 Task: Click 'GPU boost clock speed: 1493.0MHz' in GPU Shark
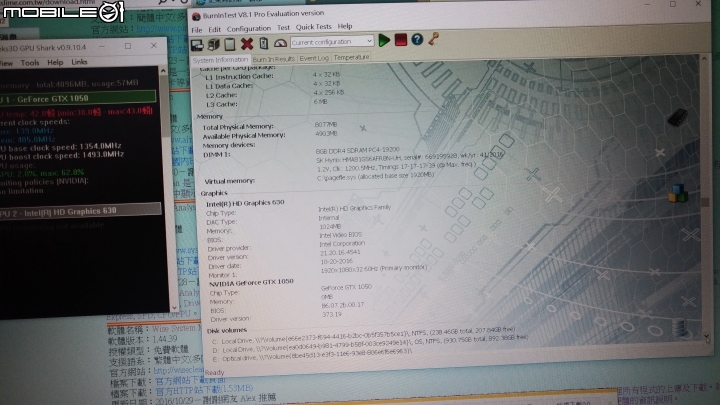[x=62, y=156]
